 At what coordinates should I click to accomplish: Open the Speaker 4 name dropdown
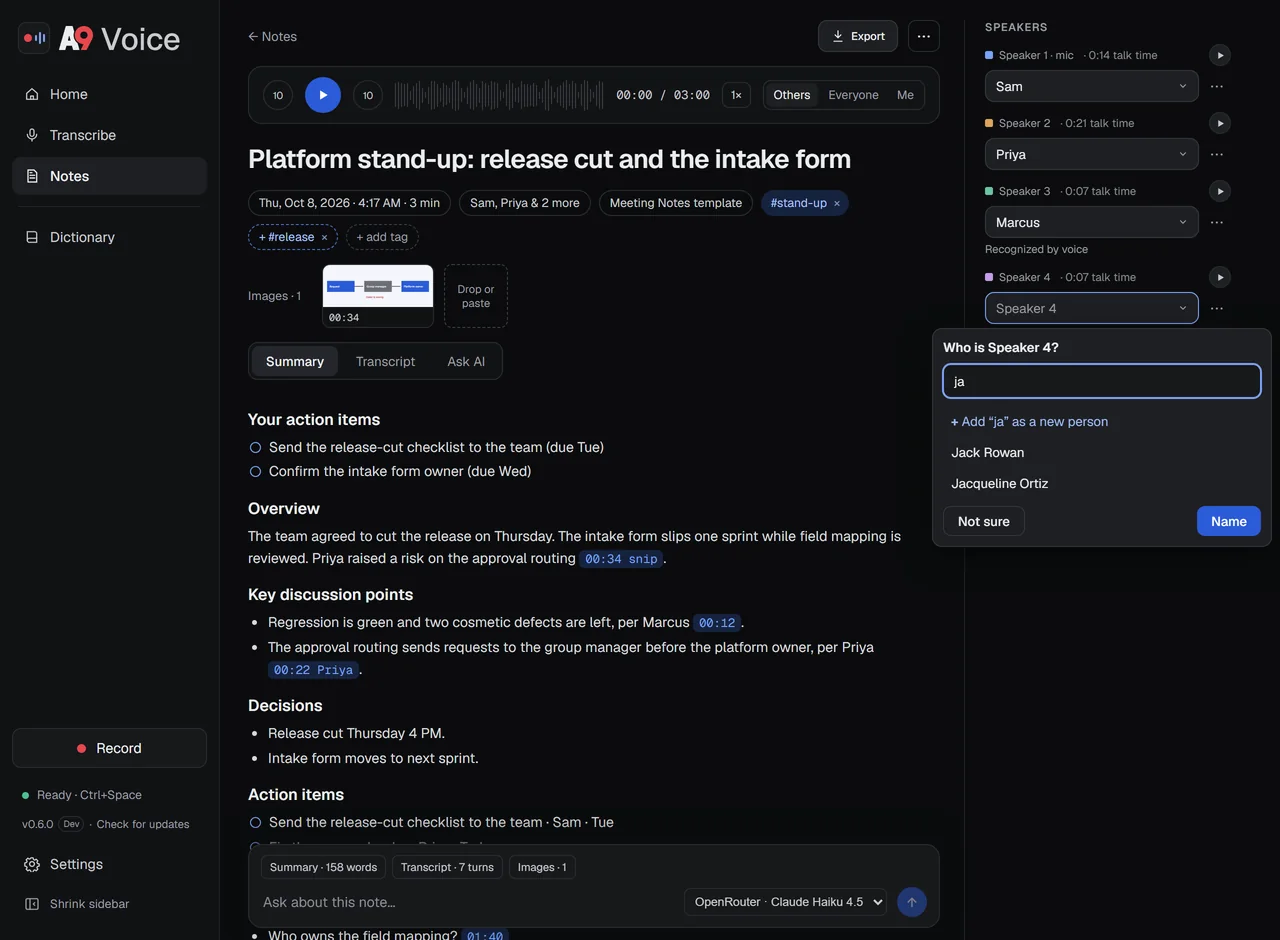coord(1091,308)
